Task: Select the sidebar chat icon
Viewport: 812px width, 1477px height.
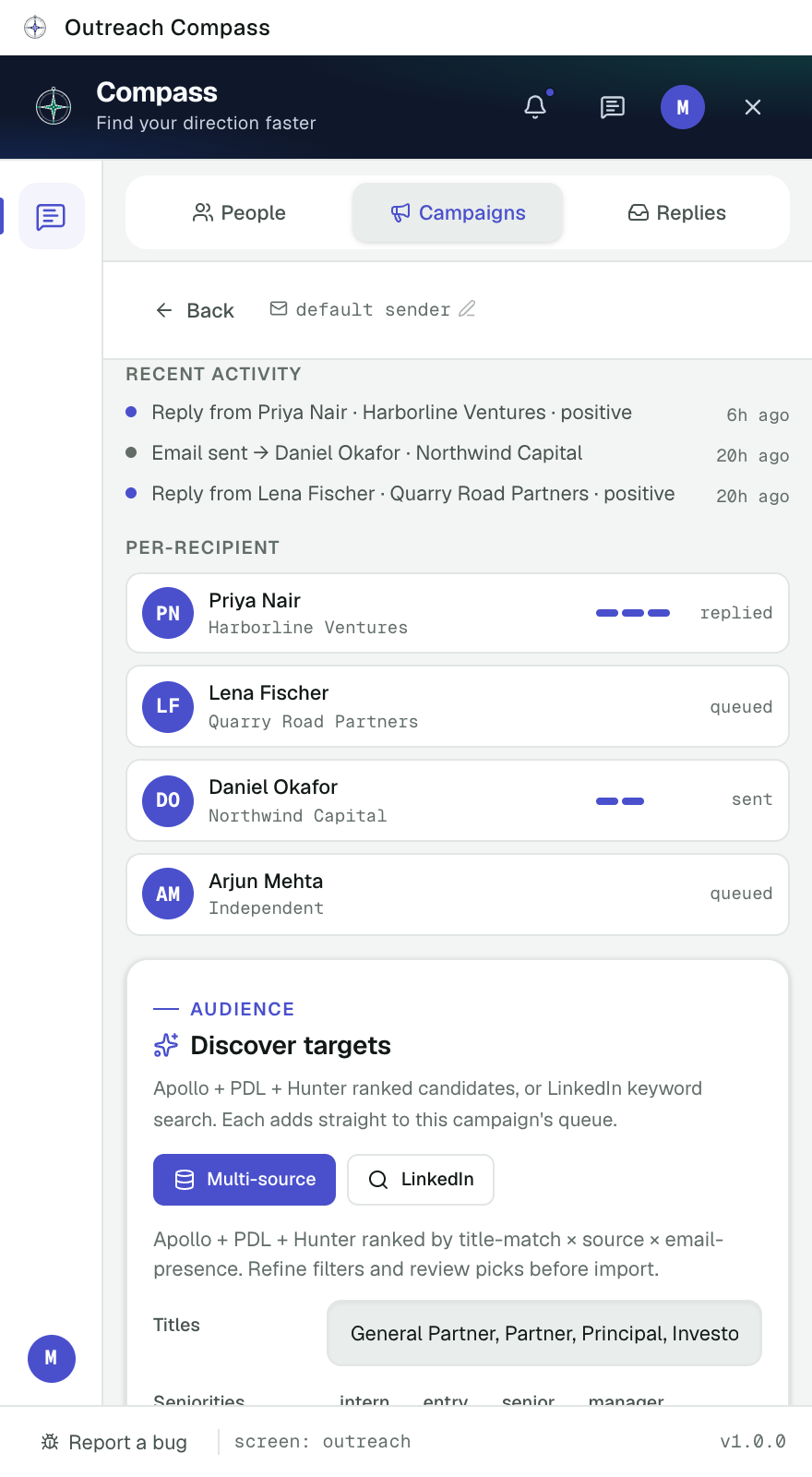Action: [51, 216]
